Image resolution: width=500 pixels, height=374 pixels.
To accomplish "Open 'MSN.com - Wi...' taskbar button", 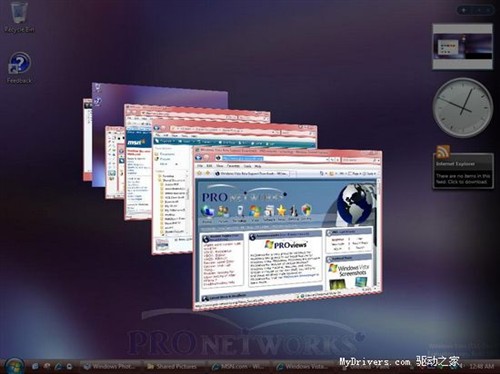I will 239,366.
